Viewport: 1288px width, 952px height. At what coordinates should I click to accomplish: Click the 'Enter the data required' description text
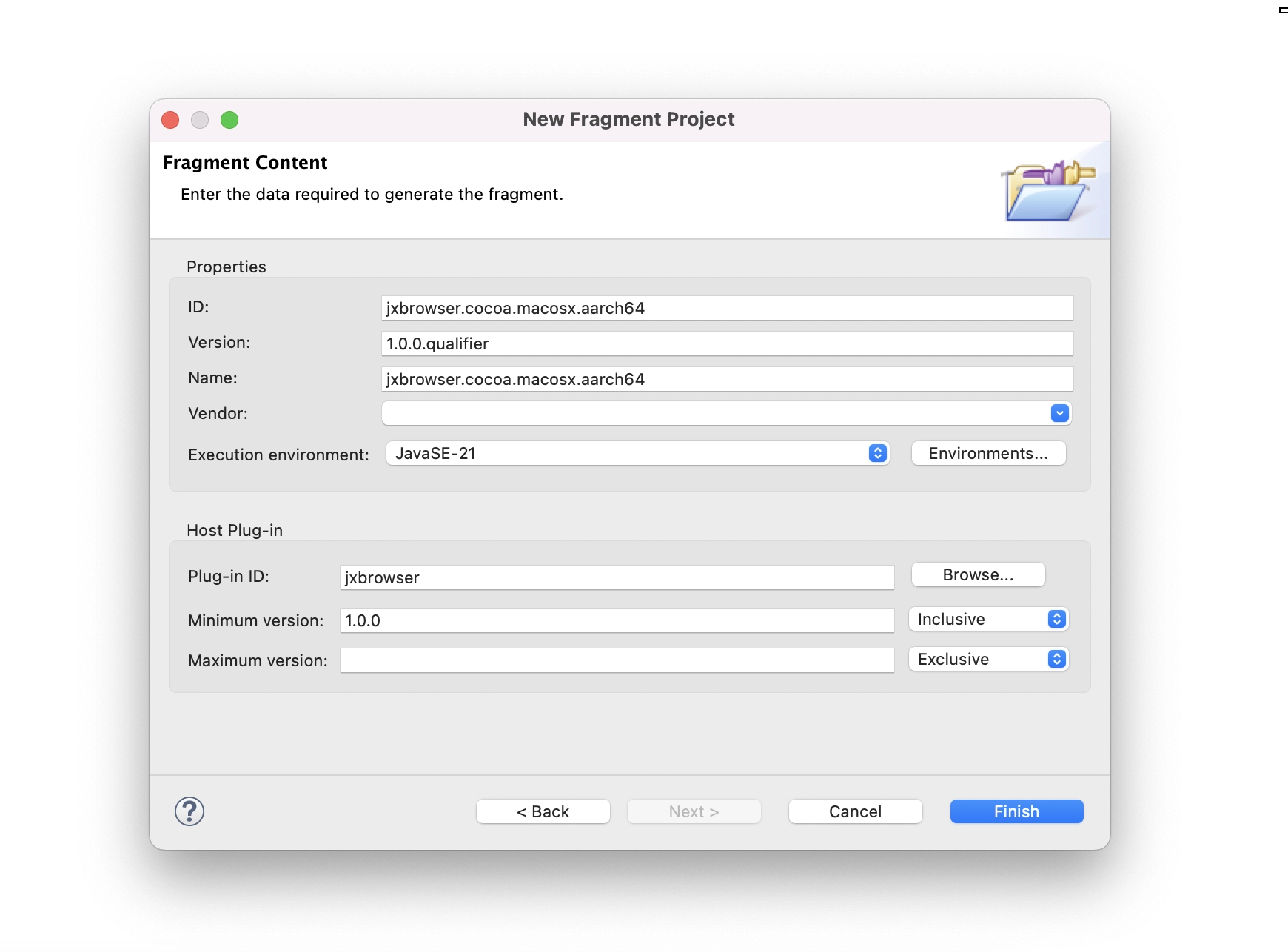pos(372,194)
